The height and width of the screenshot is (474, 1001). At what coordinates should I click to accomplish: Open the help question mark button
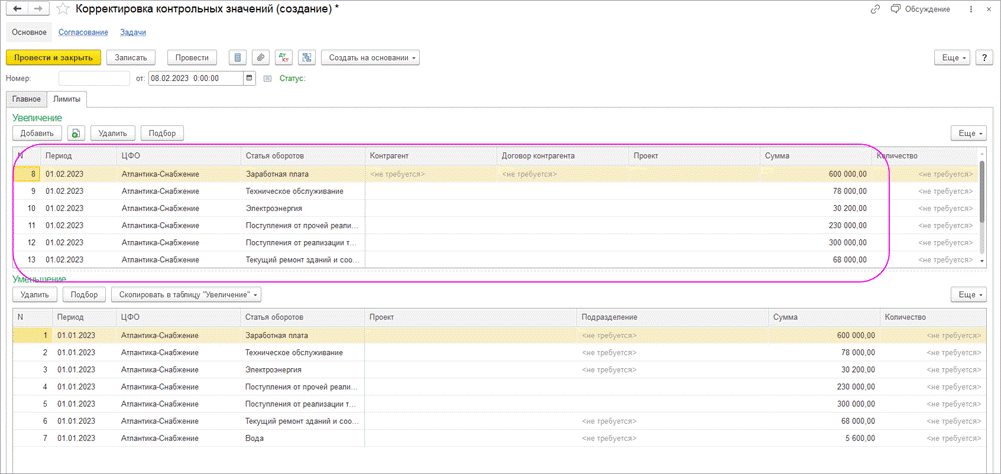[985, 57]
